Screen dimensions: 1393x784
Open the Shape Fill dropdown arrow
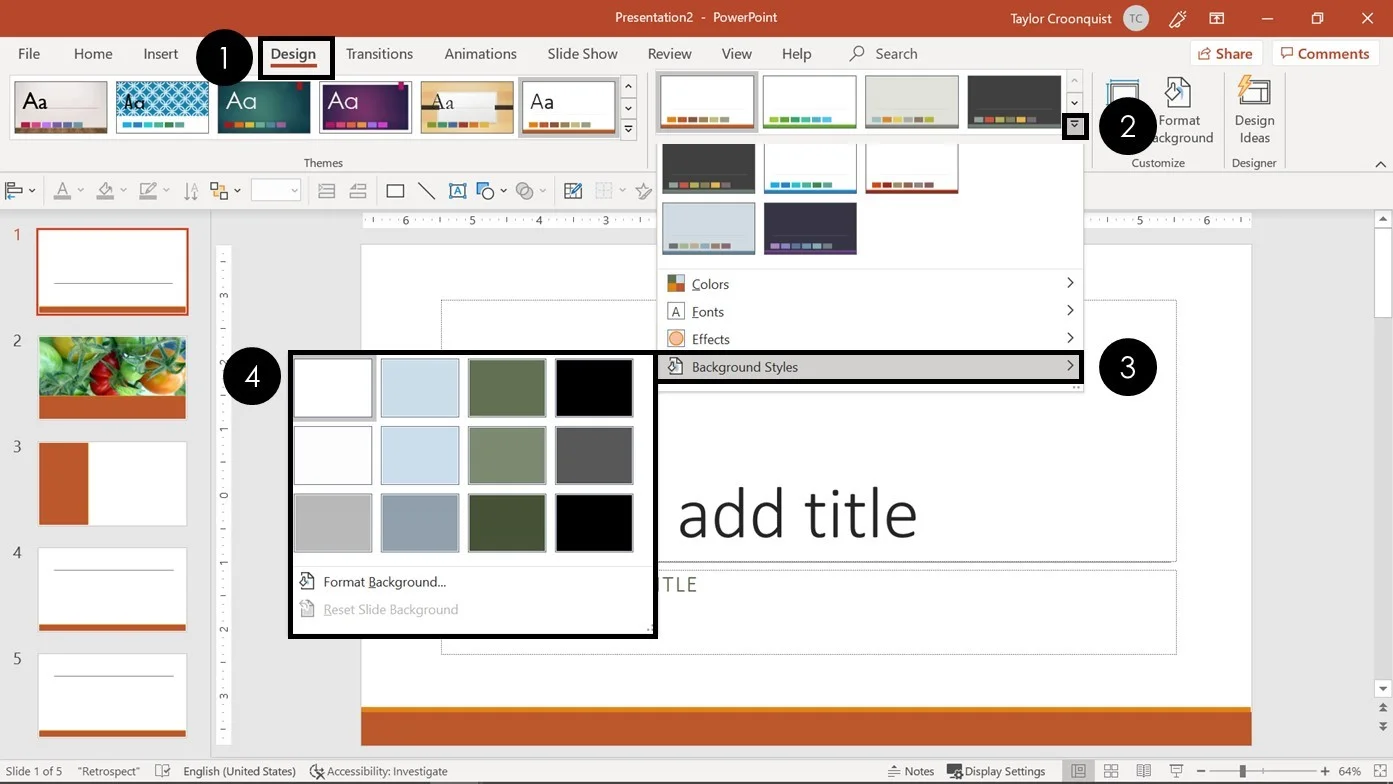123,190
